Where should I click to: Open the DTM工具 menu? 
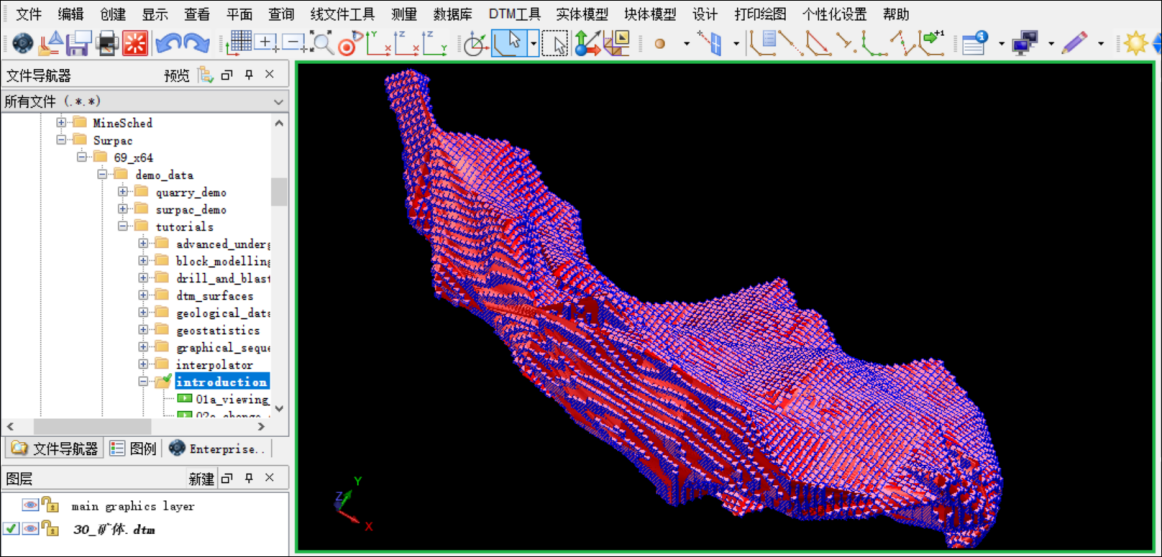(514, 14)
